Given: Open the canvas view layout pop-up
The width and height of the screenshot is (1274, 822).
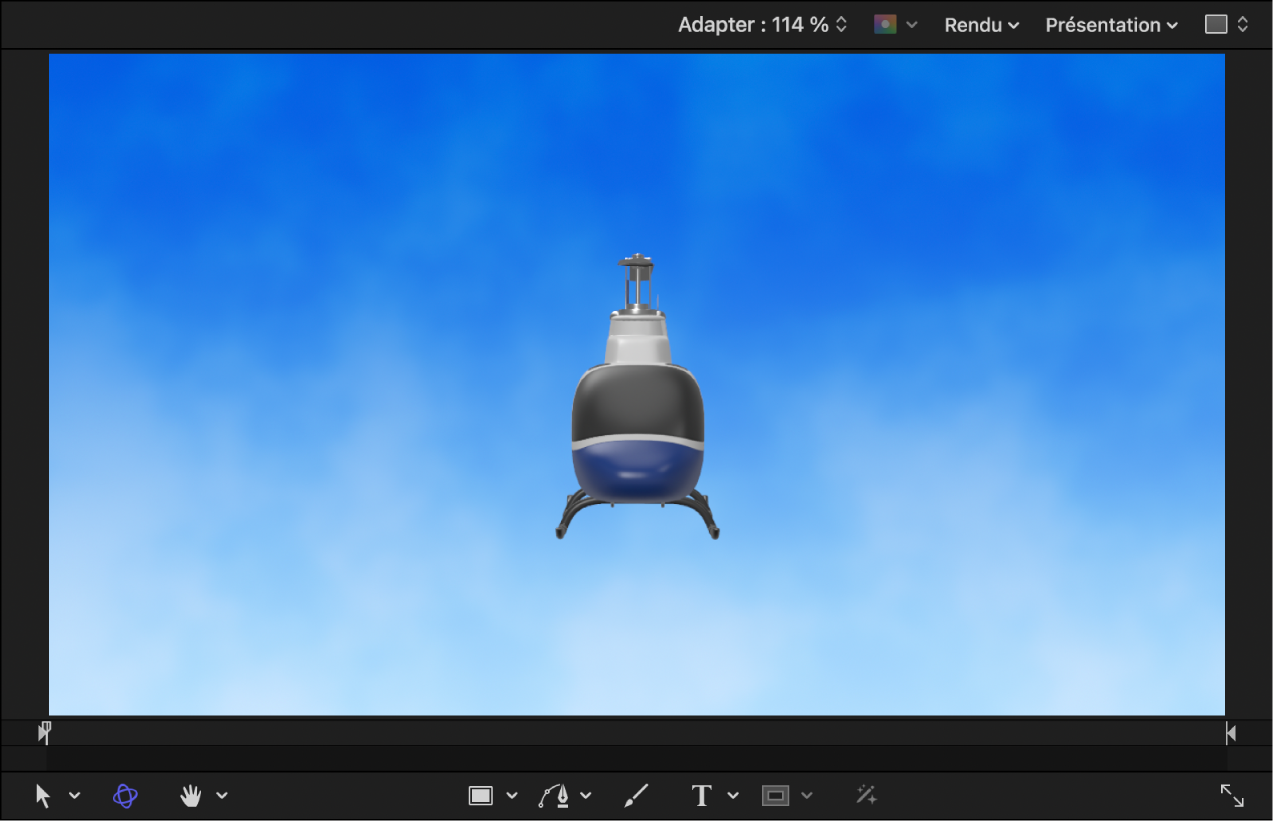Looking at the screenshot, I should tap(1227, 25).
